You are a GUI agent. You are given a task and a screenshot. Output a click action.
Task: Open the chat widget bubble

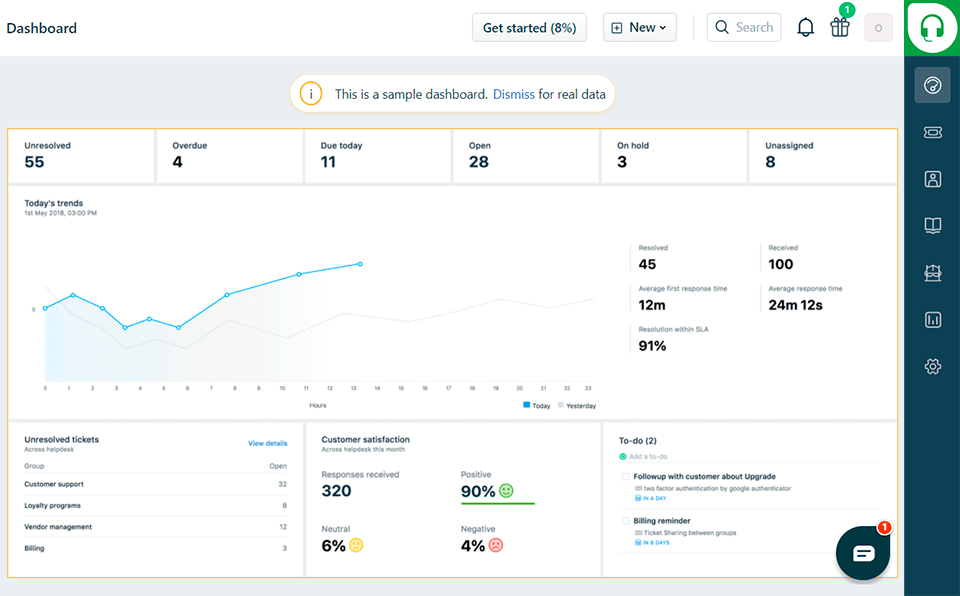pyautogui.click(x=862, y=553)
